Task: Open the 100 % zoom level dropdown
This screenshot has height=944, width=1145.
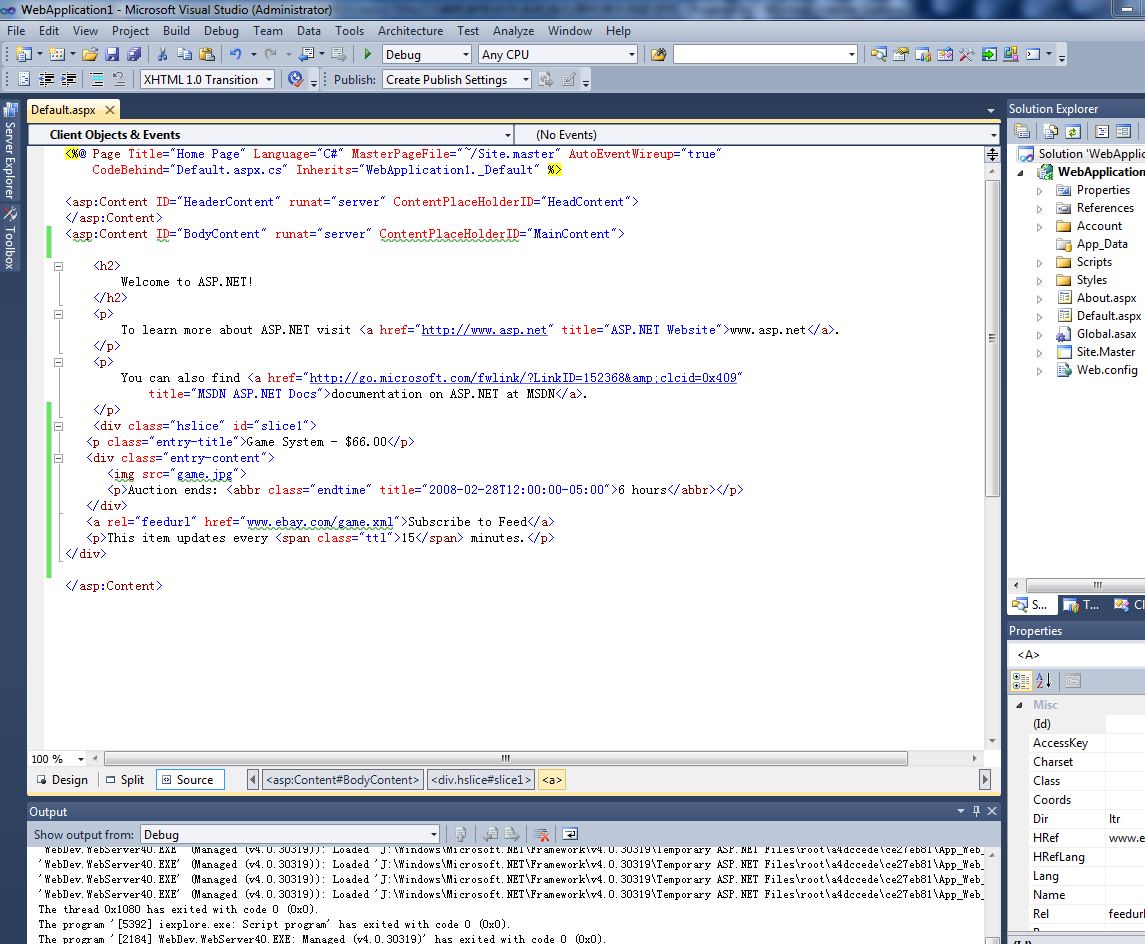Action: point(80,759)
